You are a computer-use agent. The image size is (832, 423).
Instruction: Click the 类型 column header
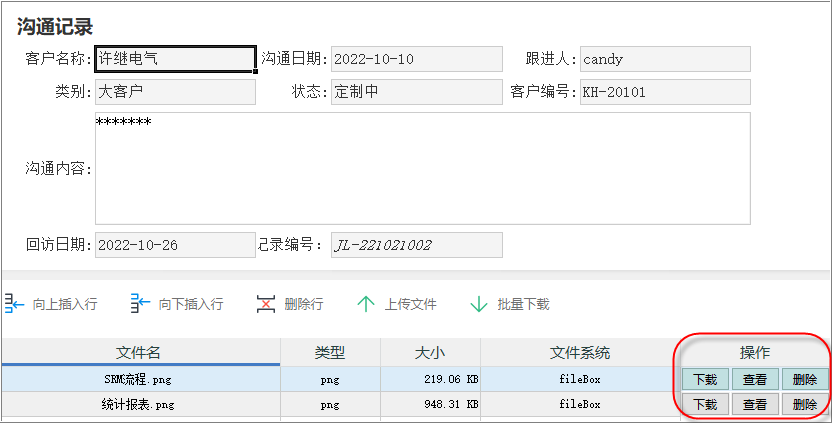[330, 352]
